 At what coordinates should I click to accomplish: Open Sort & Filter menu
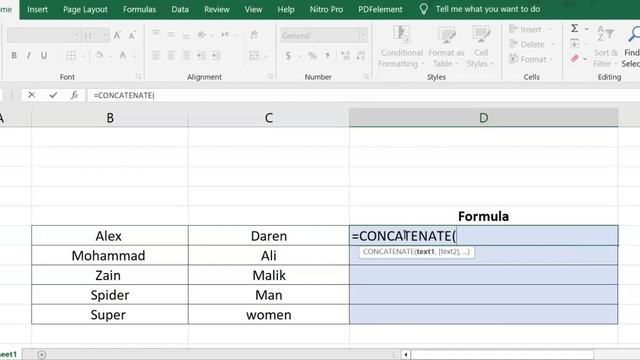coord(606,47)
